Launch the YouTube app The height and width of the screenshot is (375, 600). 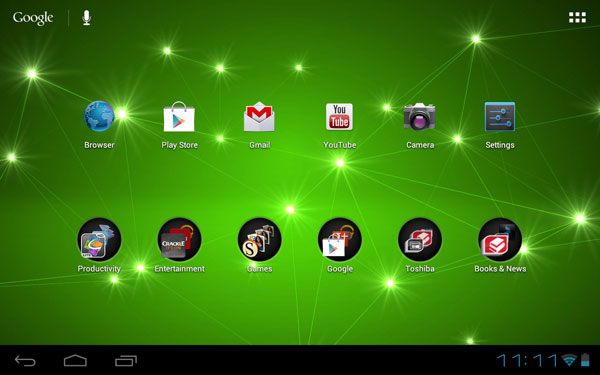pos(339,116)
